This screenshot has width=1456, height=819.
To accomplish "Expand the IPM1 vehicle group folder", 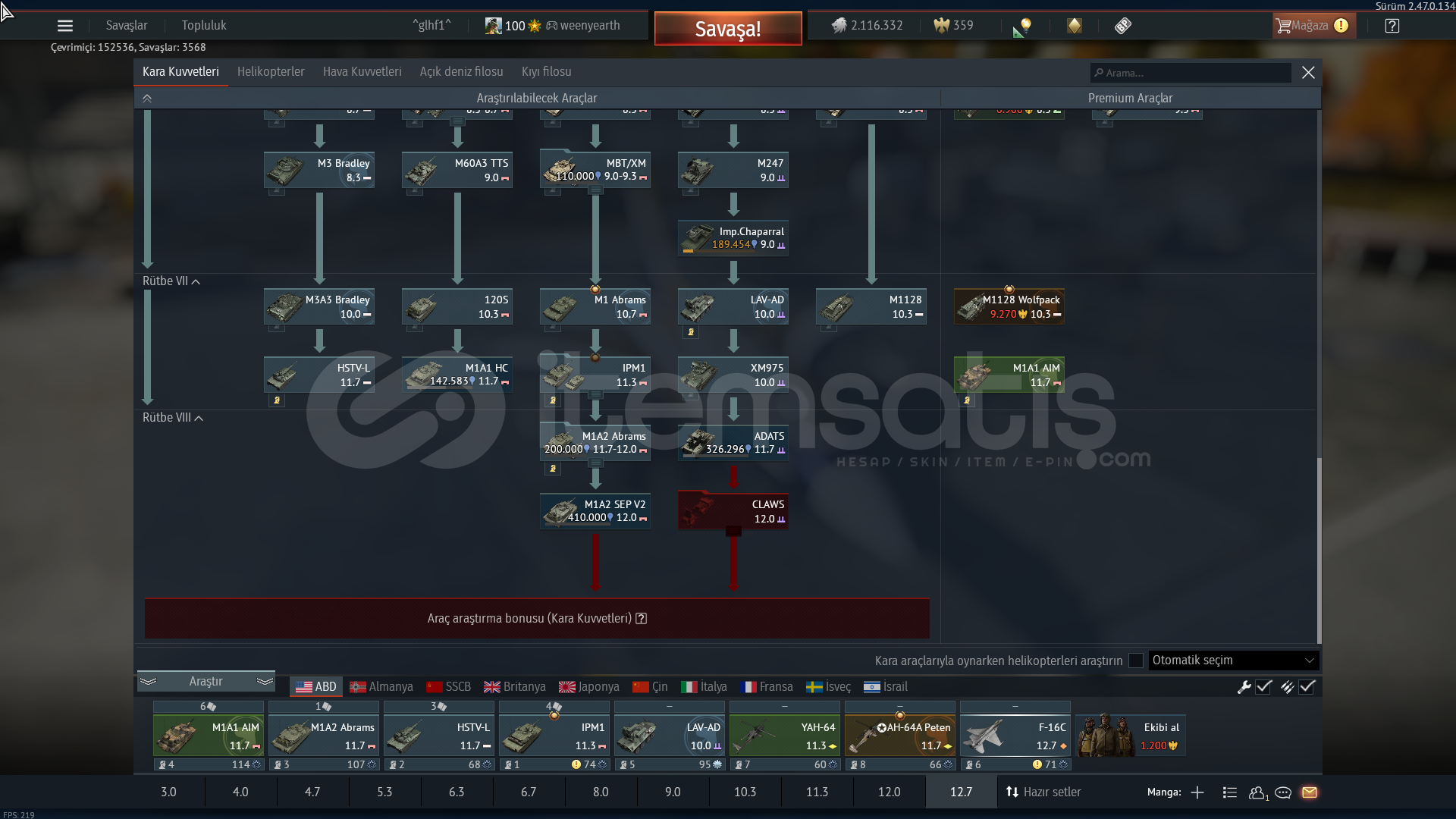I will point(596,394).
